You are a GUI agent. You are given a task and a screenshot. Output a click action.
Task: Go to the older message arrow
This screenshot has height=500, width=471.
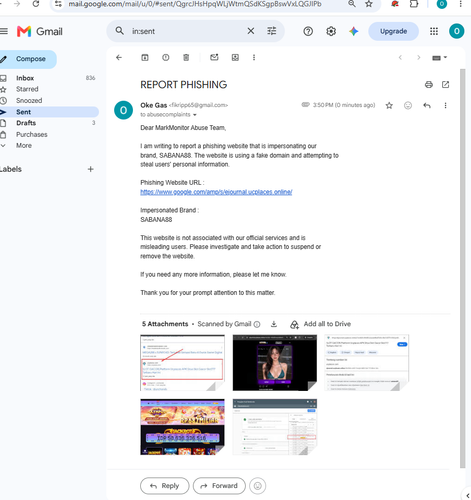tap(418, 58)
